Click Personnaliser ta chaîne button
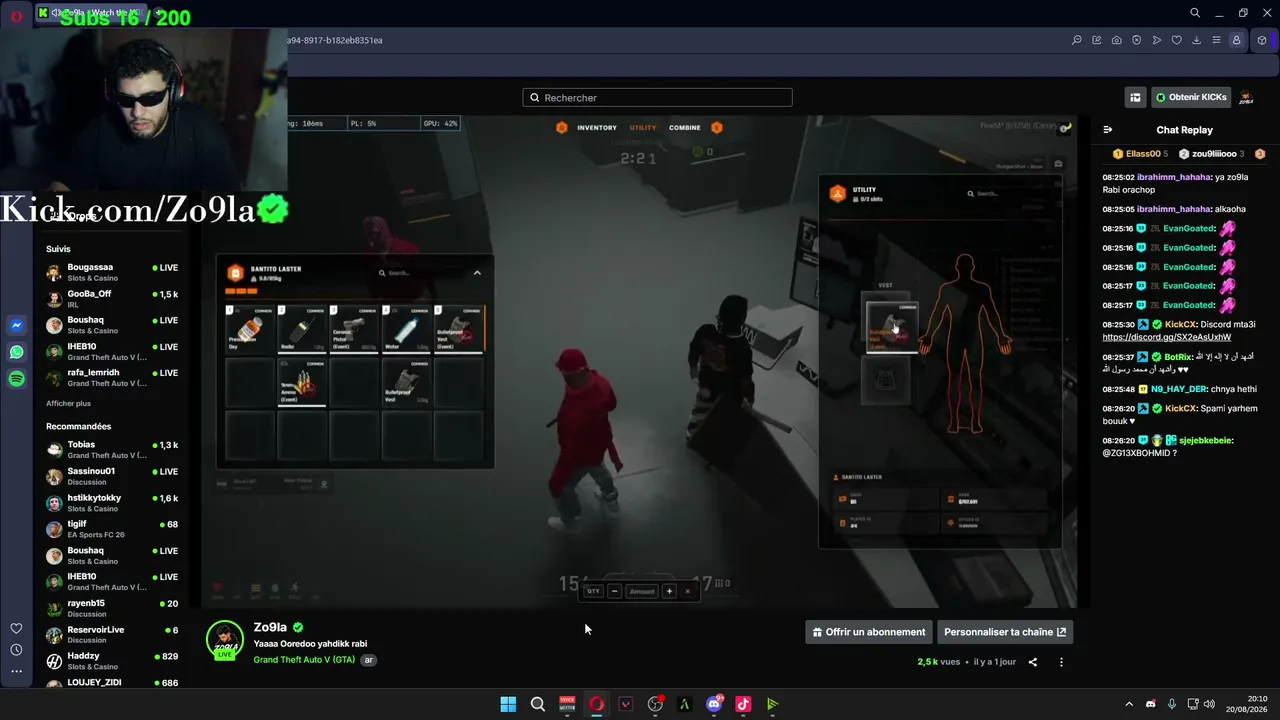The image size is (1280, 720). [x=1005, y=632]
